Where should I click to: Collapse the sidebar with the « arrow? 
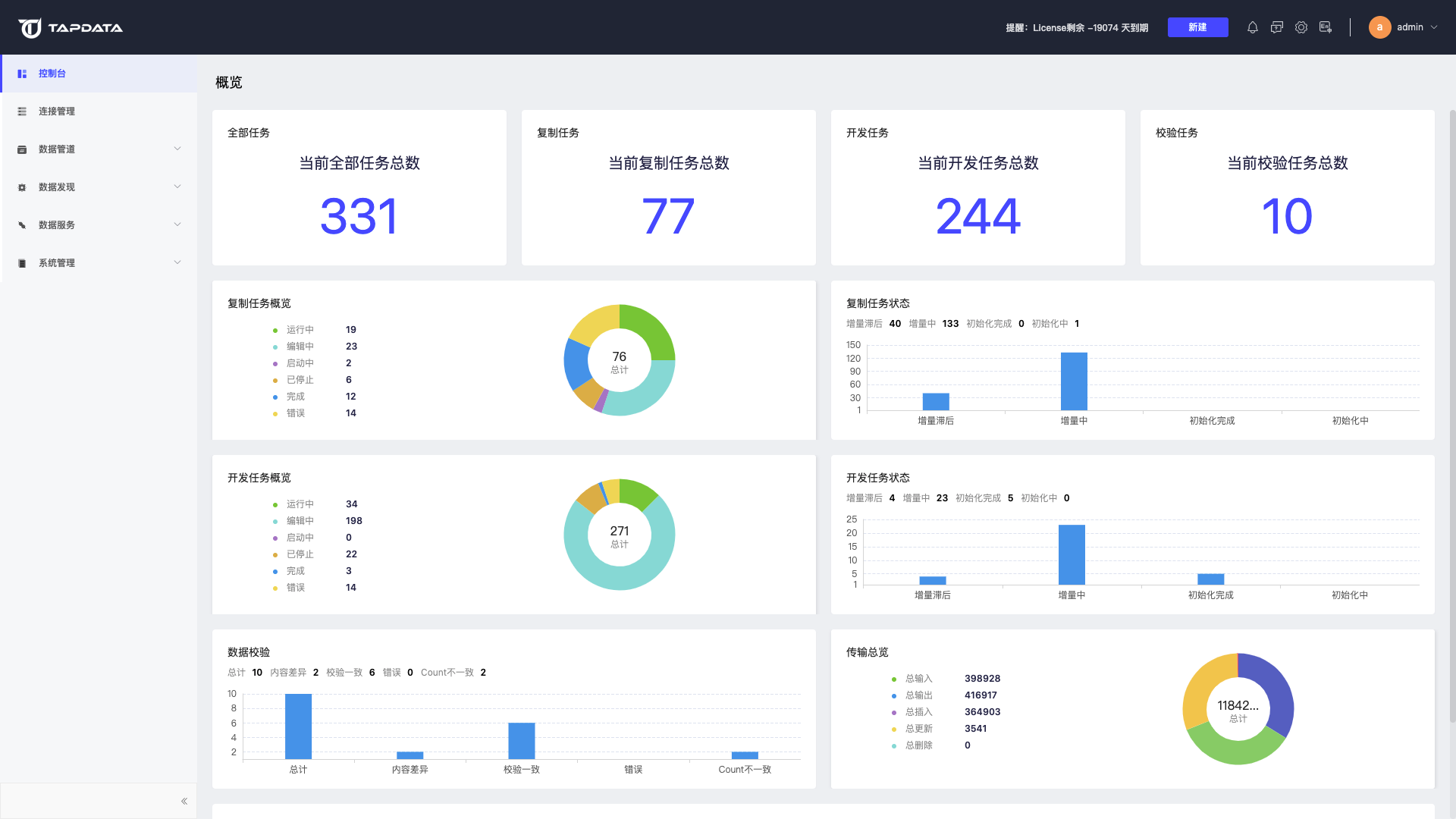click(183, 800)
